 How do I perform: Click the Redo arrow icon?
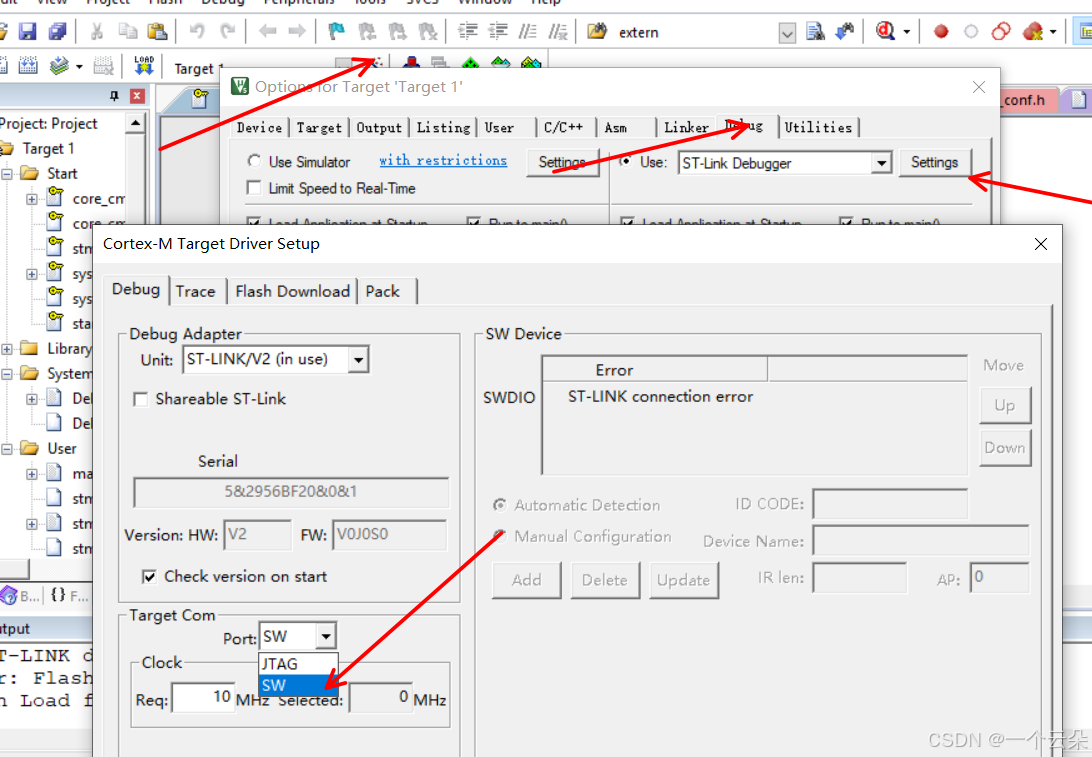[x=228, y=31]
